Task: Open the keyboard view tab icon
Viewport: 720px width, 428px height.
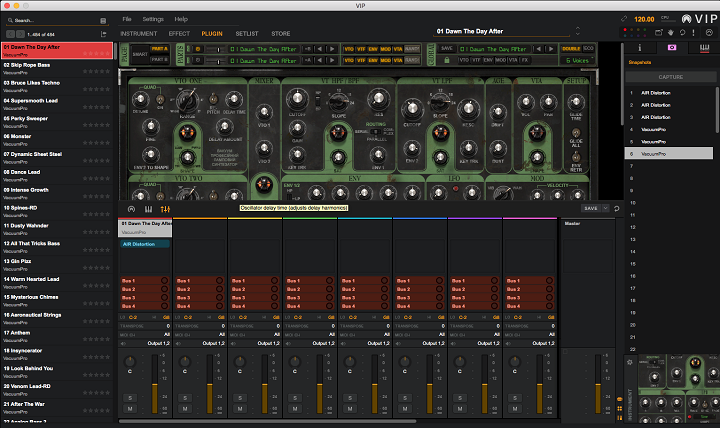Action: point(702,46)
